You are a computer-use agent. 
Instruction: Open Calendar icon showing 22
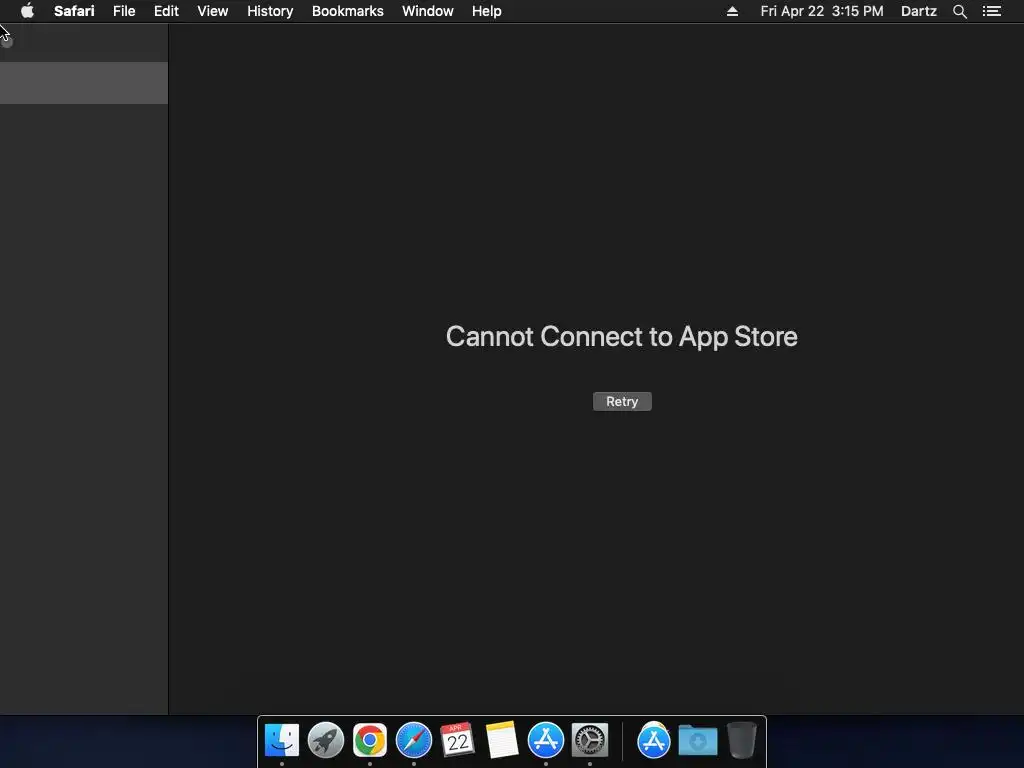[457, 740]
